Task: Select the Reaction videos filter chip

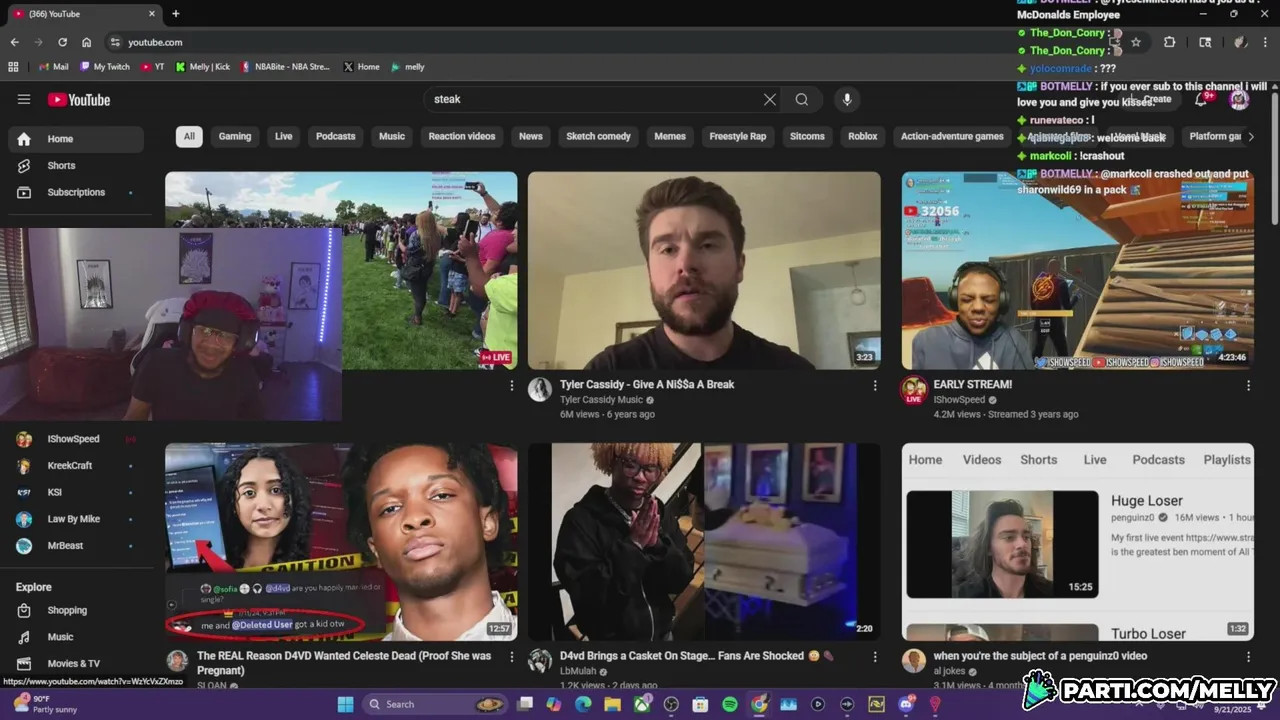Action: point(462,136)
